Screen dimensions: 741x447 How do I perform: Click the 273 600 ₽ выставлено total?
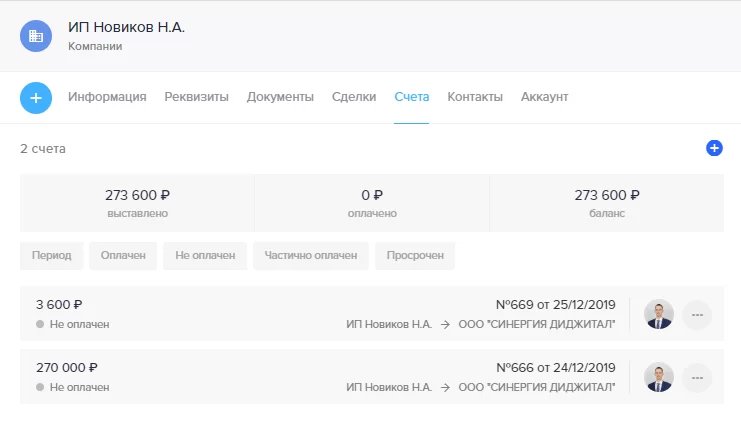pyautogui.click(x=137, y=203)
